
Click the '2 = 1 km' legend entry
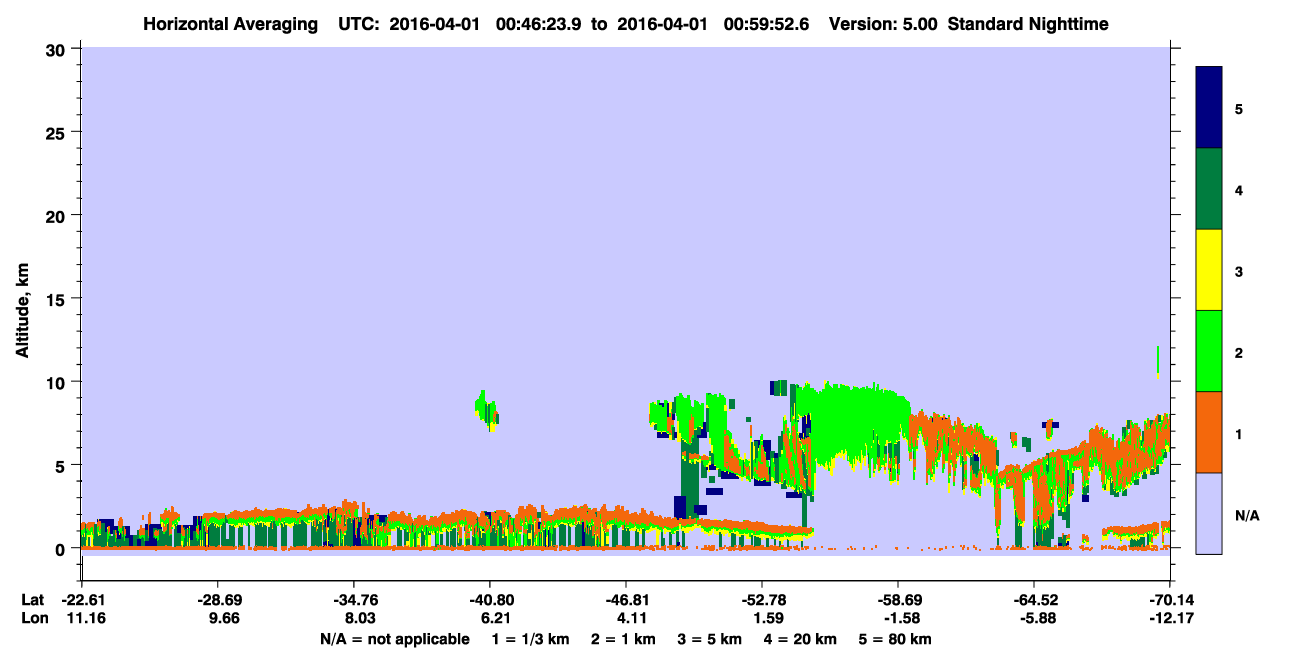(x=622, y=639)
